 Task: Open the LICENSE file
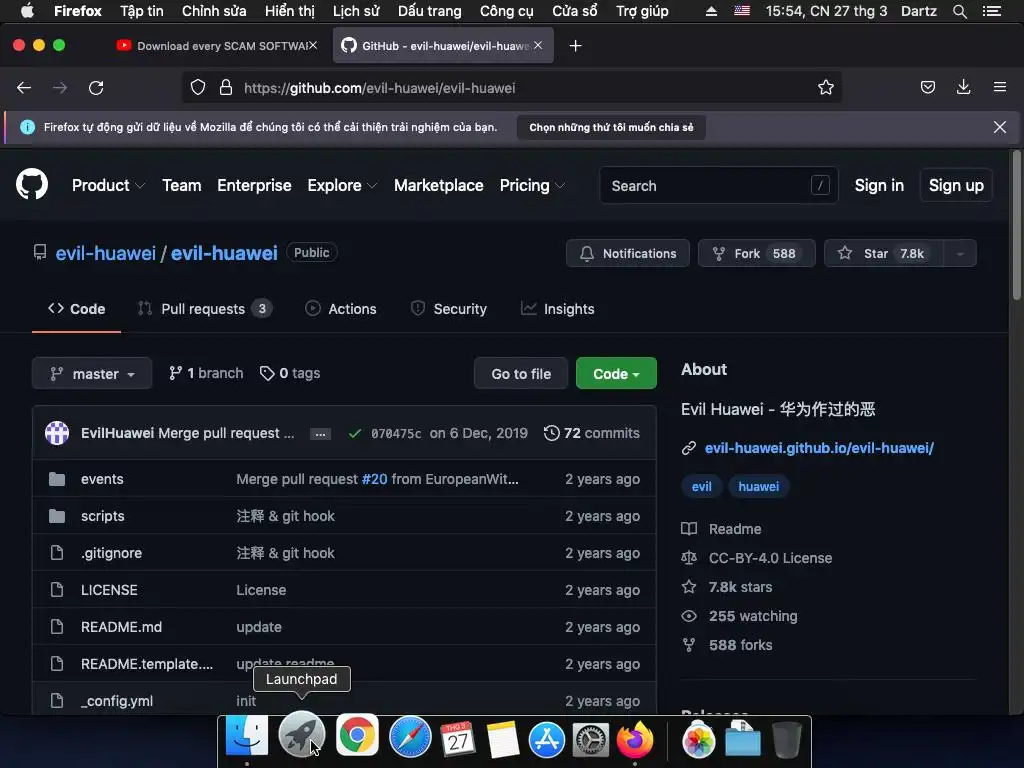pos(109,590)
